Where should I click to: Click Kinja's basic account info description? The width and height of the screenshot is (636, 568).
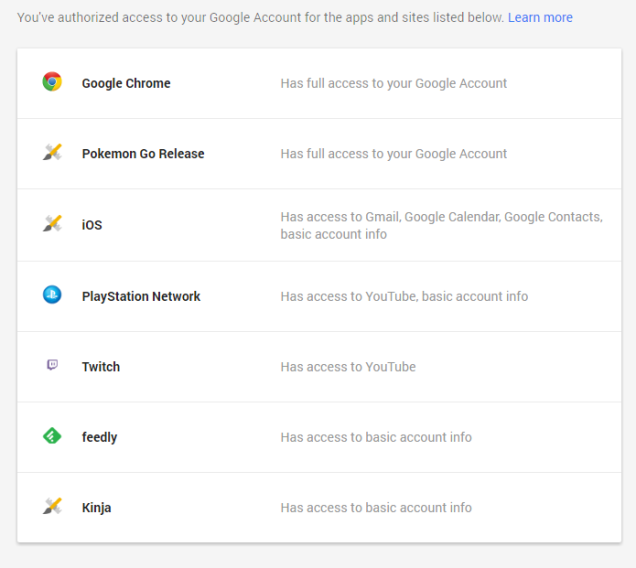[x=376, y=507]
